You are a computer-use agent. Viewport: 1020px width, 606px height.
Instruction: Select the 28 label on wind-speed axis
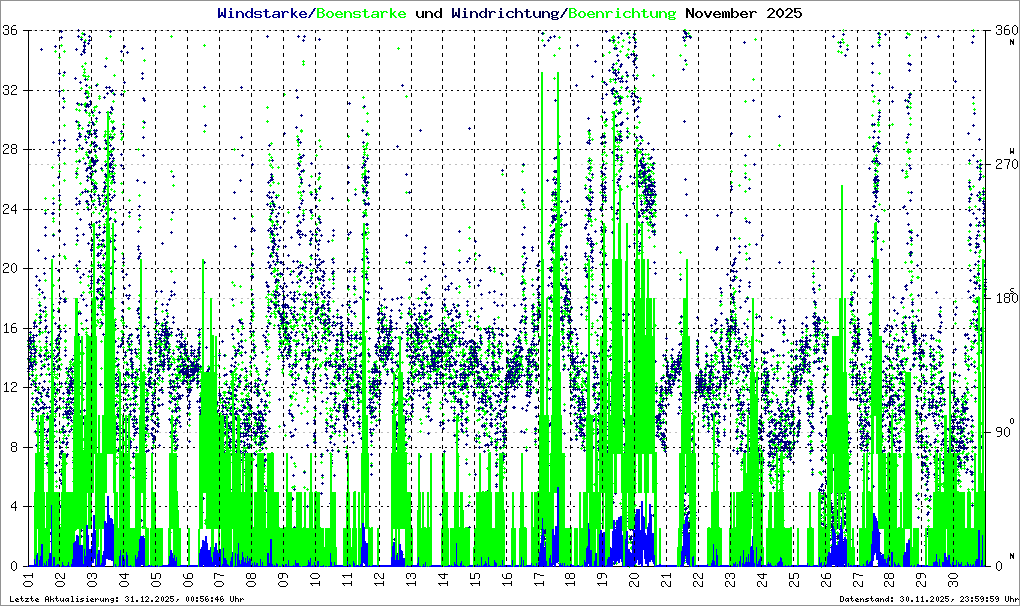click(x=10, y=150)
